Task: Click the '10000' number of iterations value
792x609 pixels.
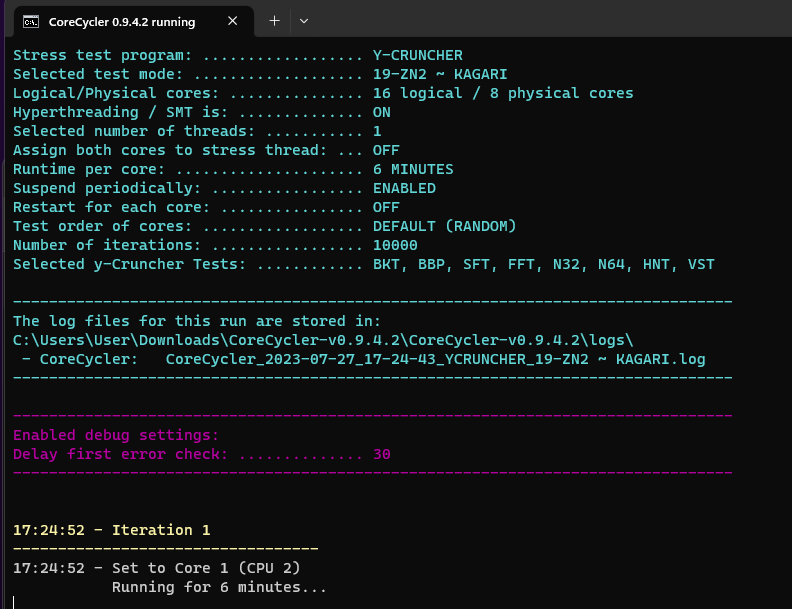Action: pos(395,245)
